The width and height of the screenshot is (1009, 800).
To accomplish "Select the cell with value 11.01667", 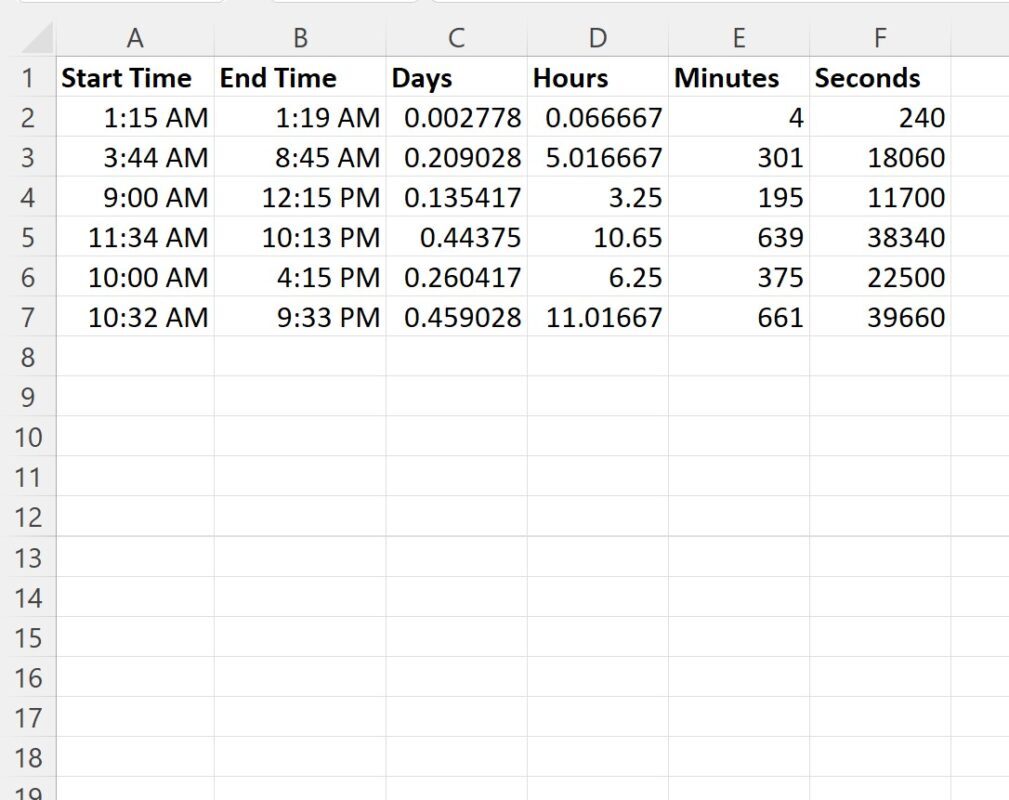I will point(597,317).
